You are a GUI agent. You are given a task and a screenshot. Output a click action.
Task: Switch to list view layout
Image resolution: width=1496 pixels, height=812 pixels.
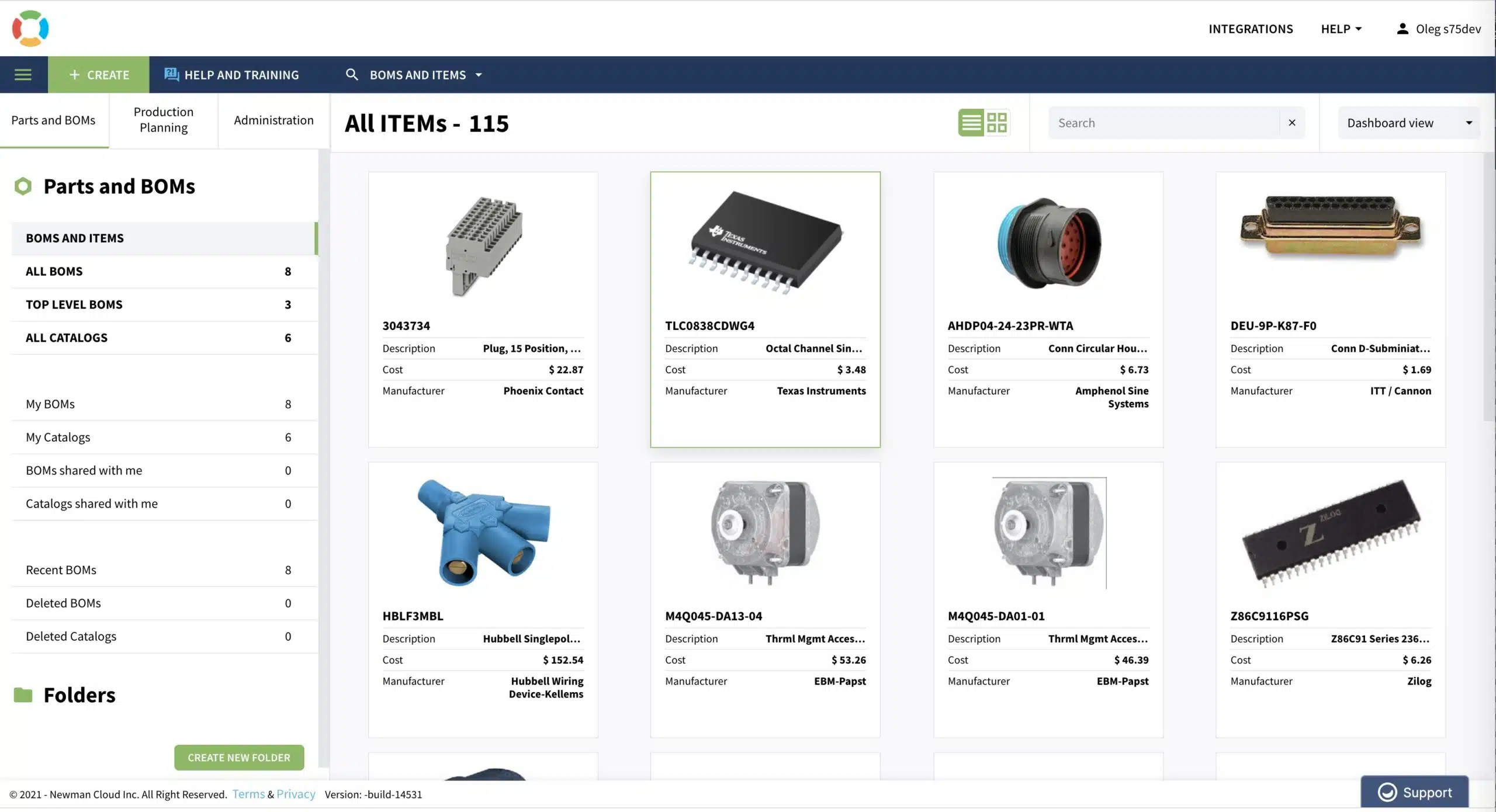click(971, 123)
